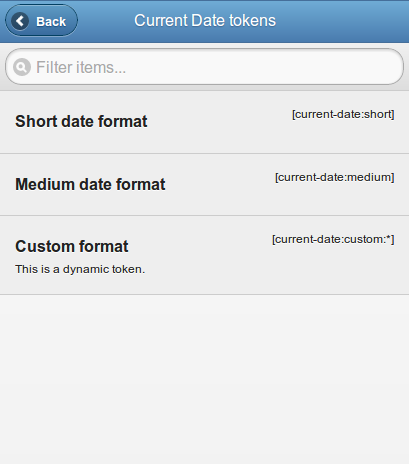Click the 'This is a dynamic token.' description
This screenshot has height=464, width=409.
coord(80,269)
